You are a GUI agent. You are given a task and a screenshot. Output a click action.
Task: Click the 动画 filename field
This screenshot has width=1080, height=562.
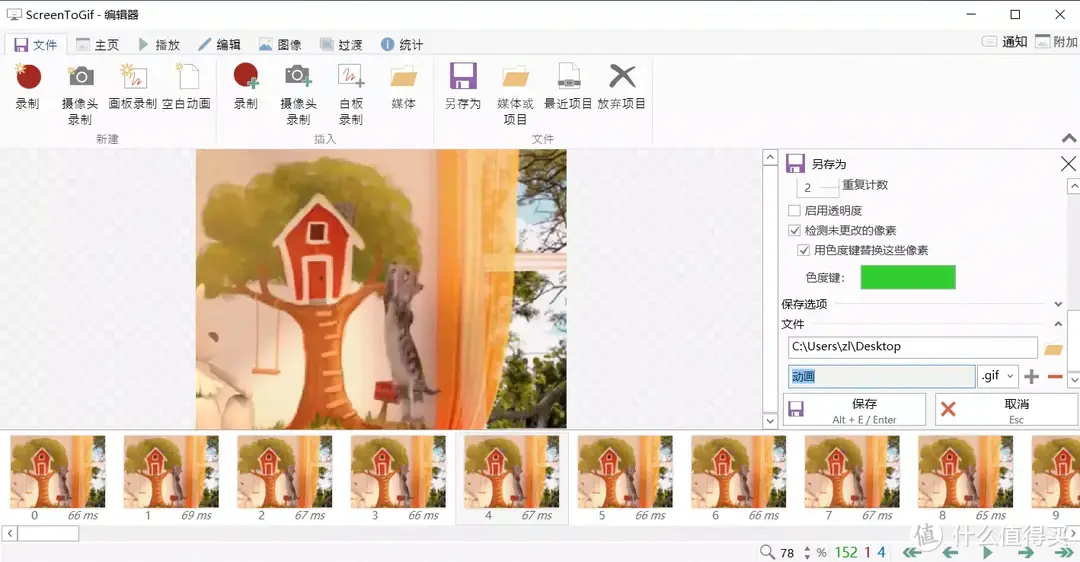[x=882, y=377]
